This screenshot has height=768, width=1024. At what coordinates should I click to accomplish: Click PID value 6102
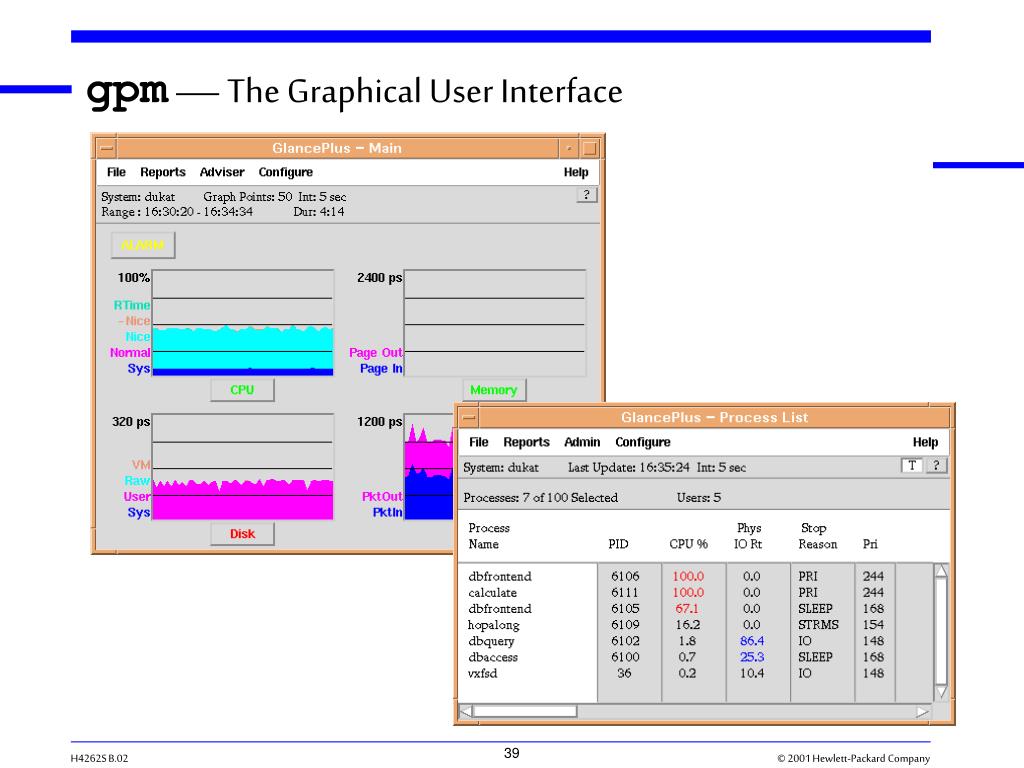(625, 641)
